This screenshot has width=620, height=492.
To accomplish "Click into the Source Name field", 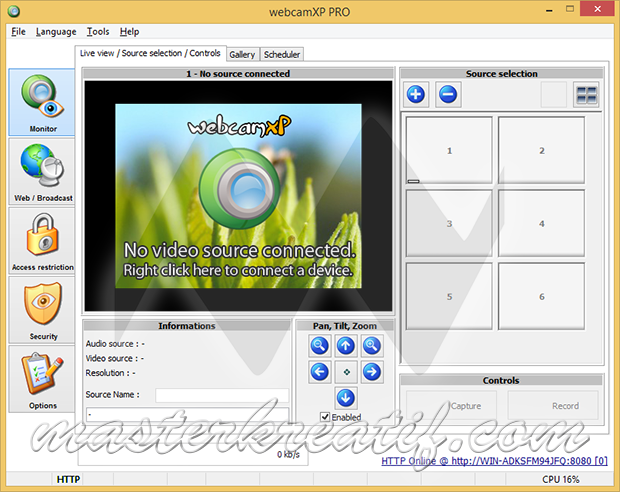I will (x=222, y=395).
